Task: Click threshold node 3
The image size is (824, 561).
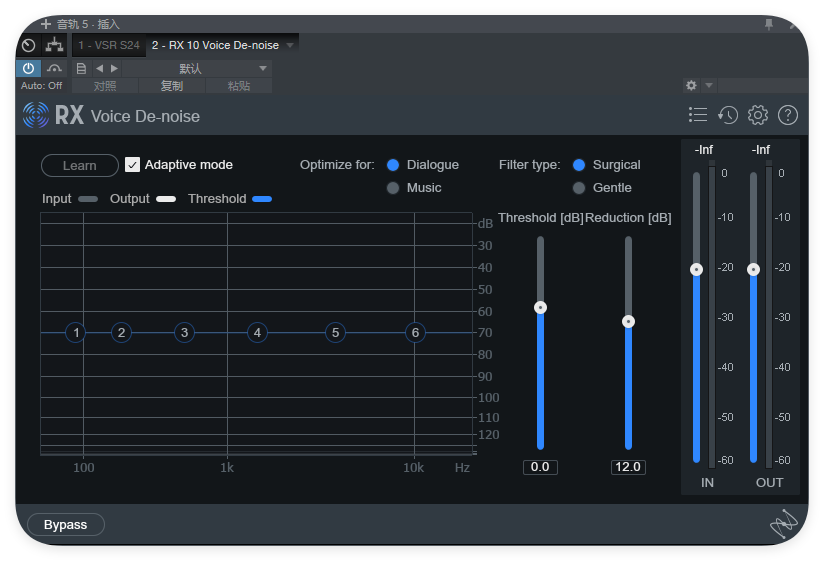Action: point(184,333)
